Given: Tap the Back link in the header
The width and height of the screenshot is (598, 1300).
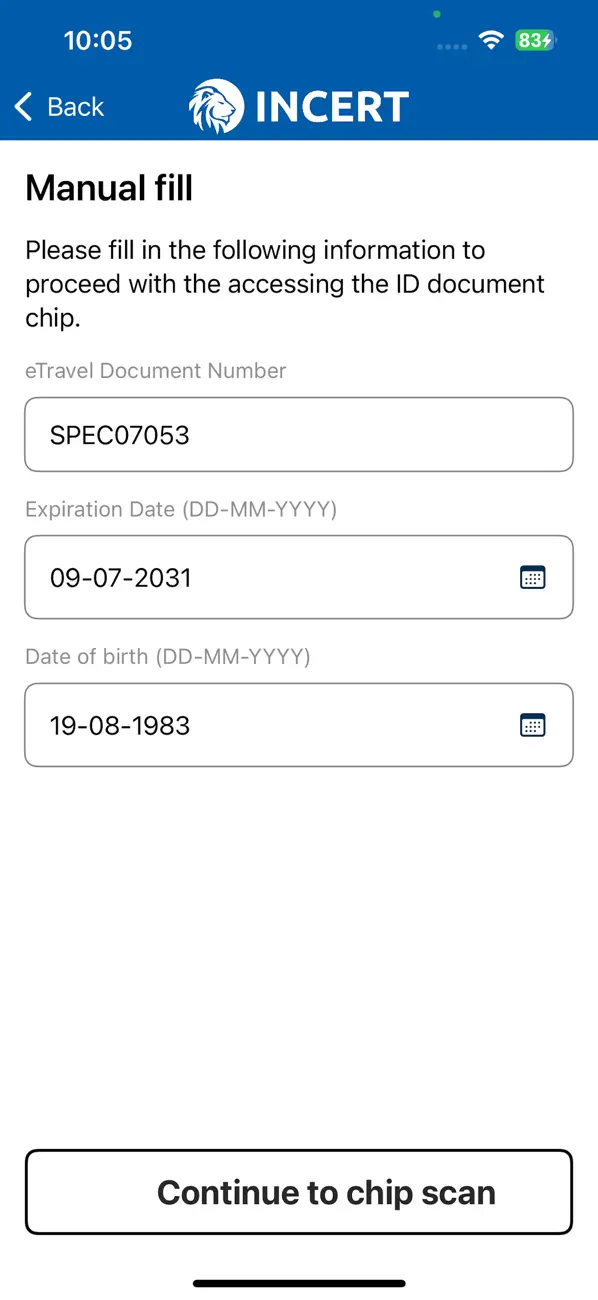Looking at the screenshot, I should (x=74, y=106).
